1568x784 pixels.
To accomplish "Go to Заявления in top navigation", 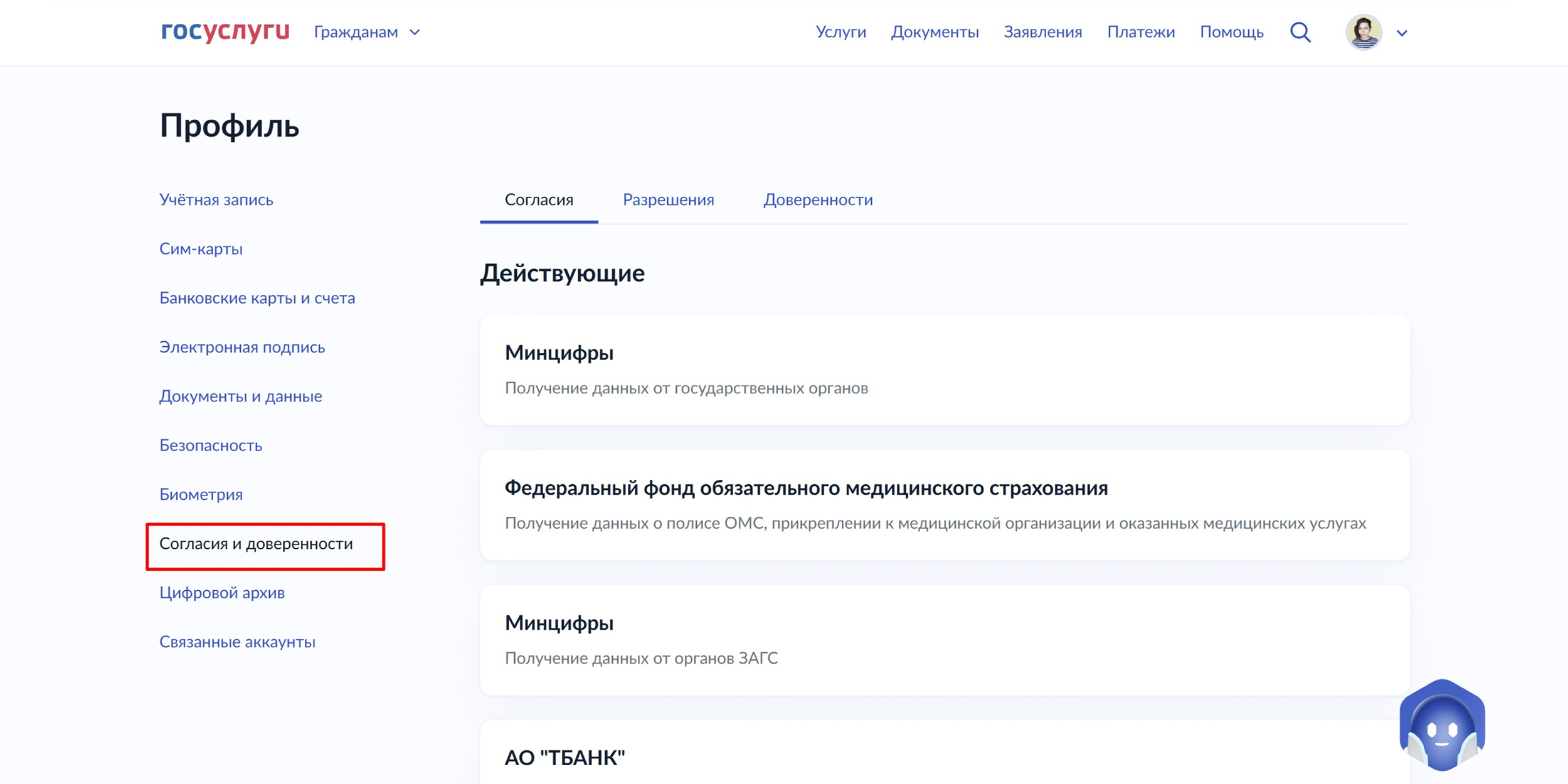I will point(1042,32).
